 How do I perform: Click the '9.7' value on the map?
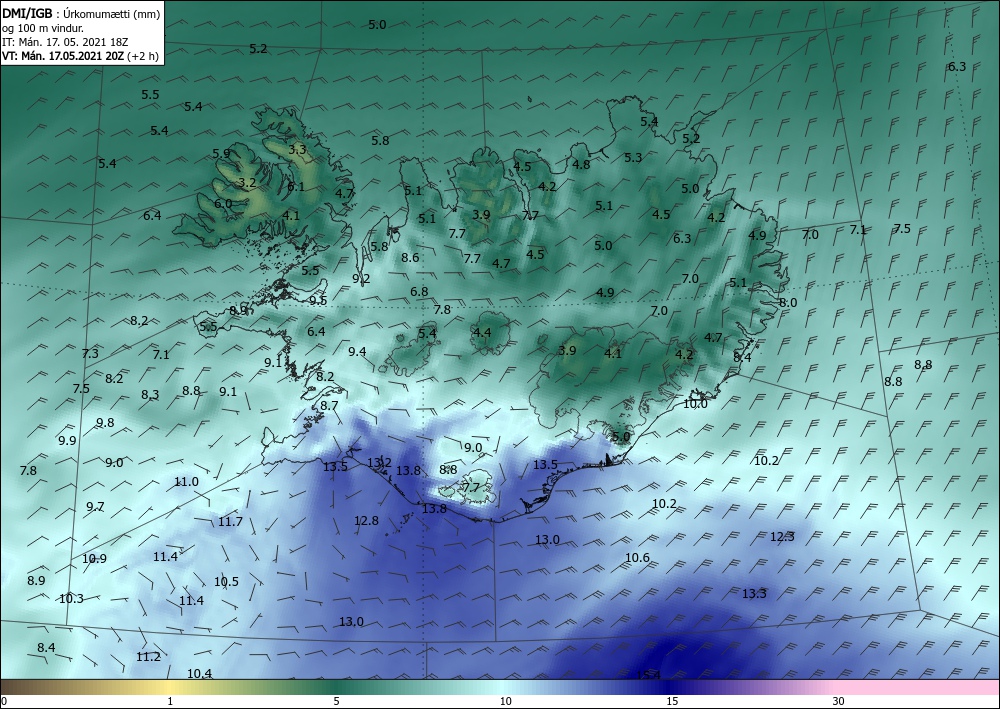pyautogui.click(x=95, y=507)
